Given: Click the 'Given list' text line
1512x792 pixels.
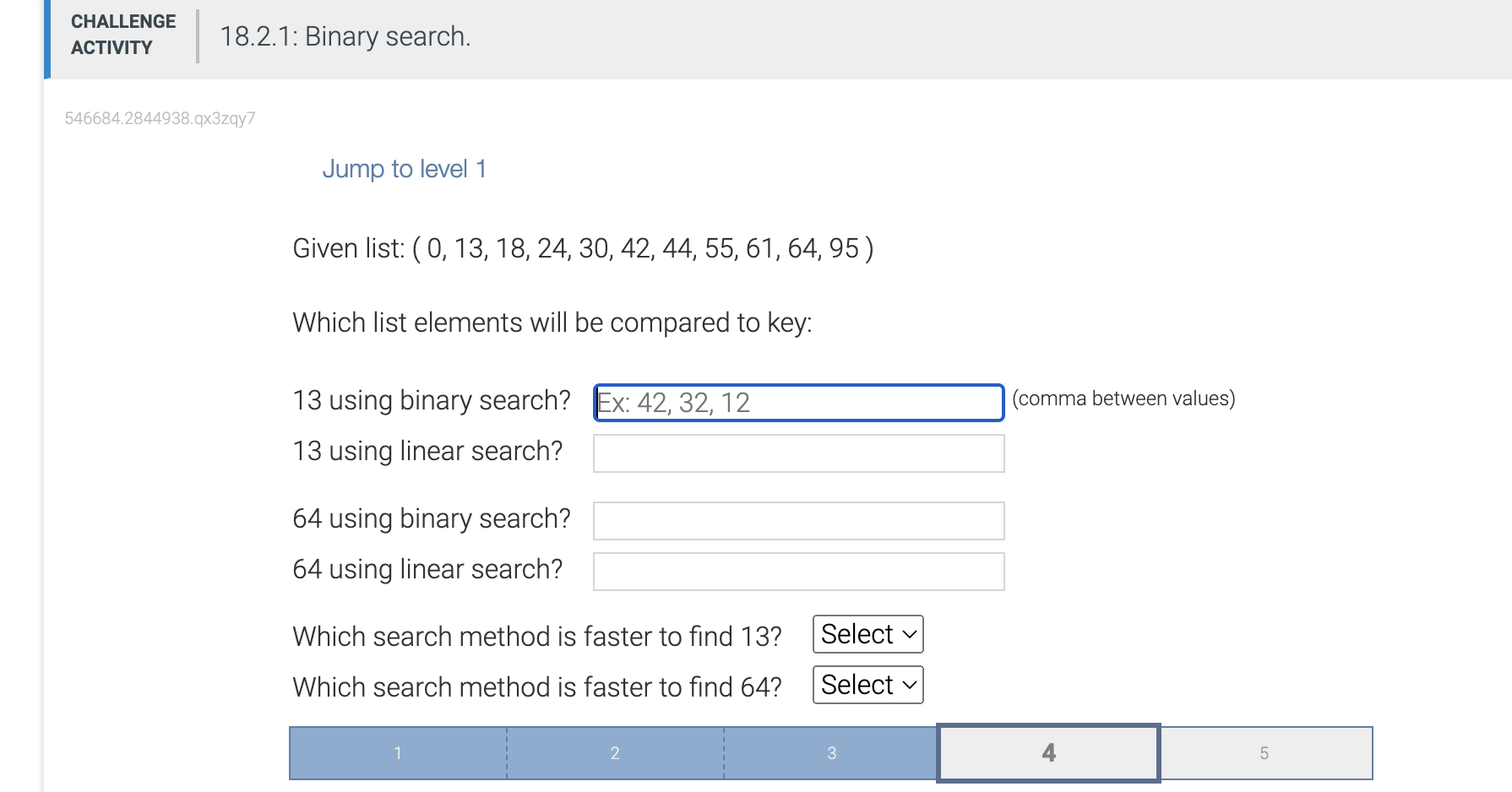Looking at the screenshot, I should click(x=581, y=247).
